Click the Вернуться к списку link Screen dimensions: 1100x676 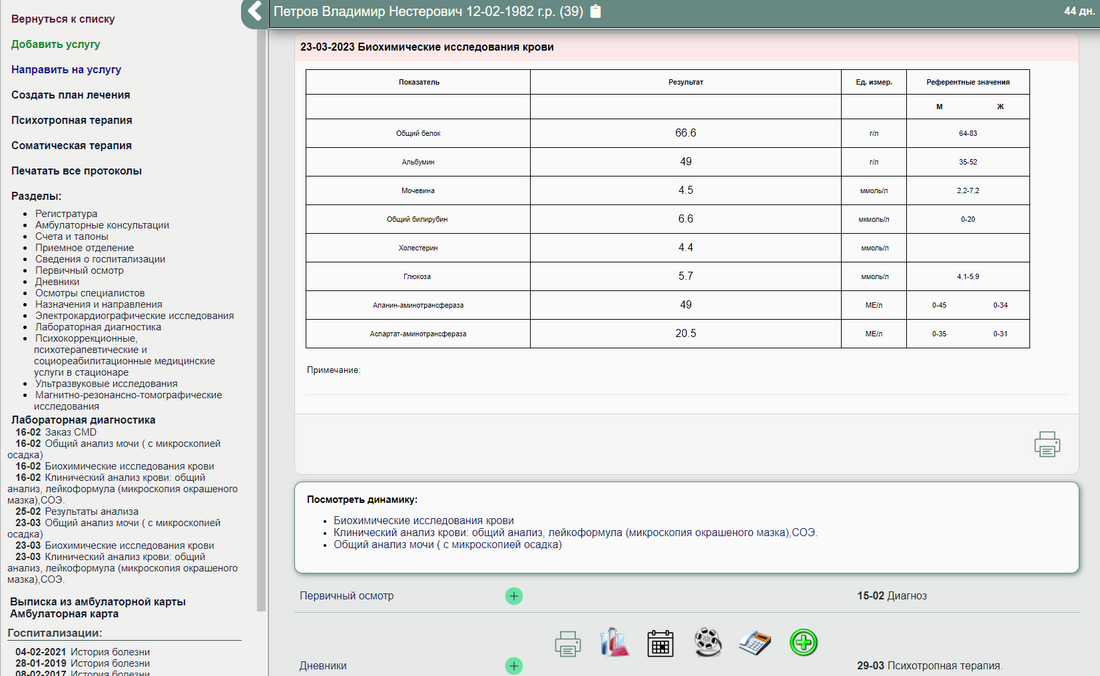click(x=63, y=19)
